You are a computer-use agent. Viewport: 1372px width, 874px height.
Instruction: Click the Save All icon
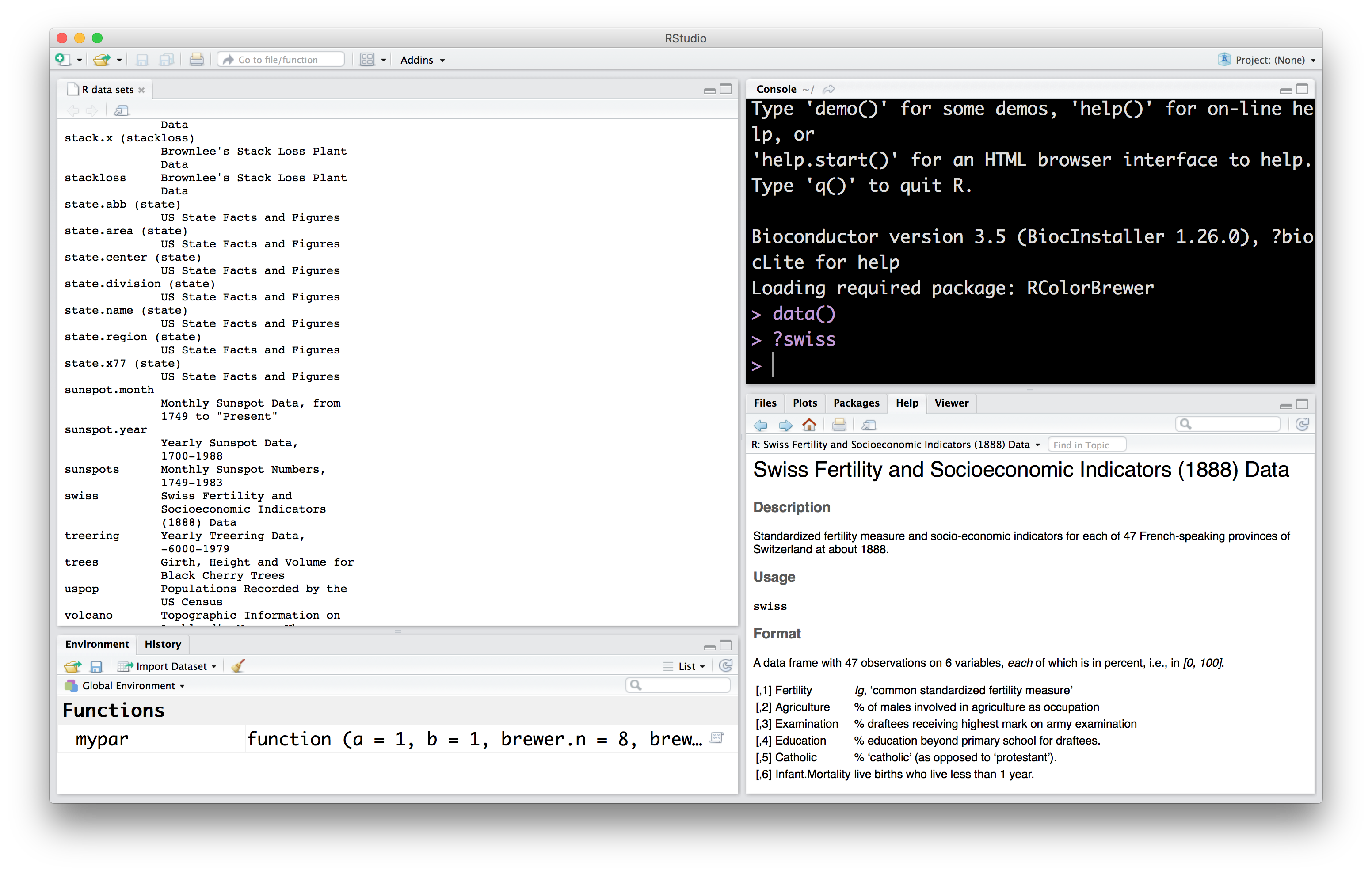tap(166, 60)
